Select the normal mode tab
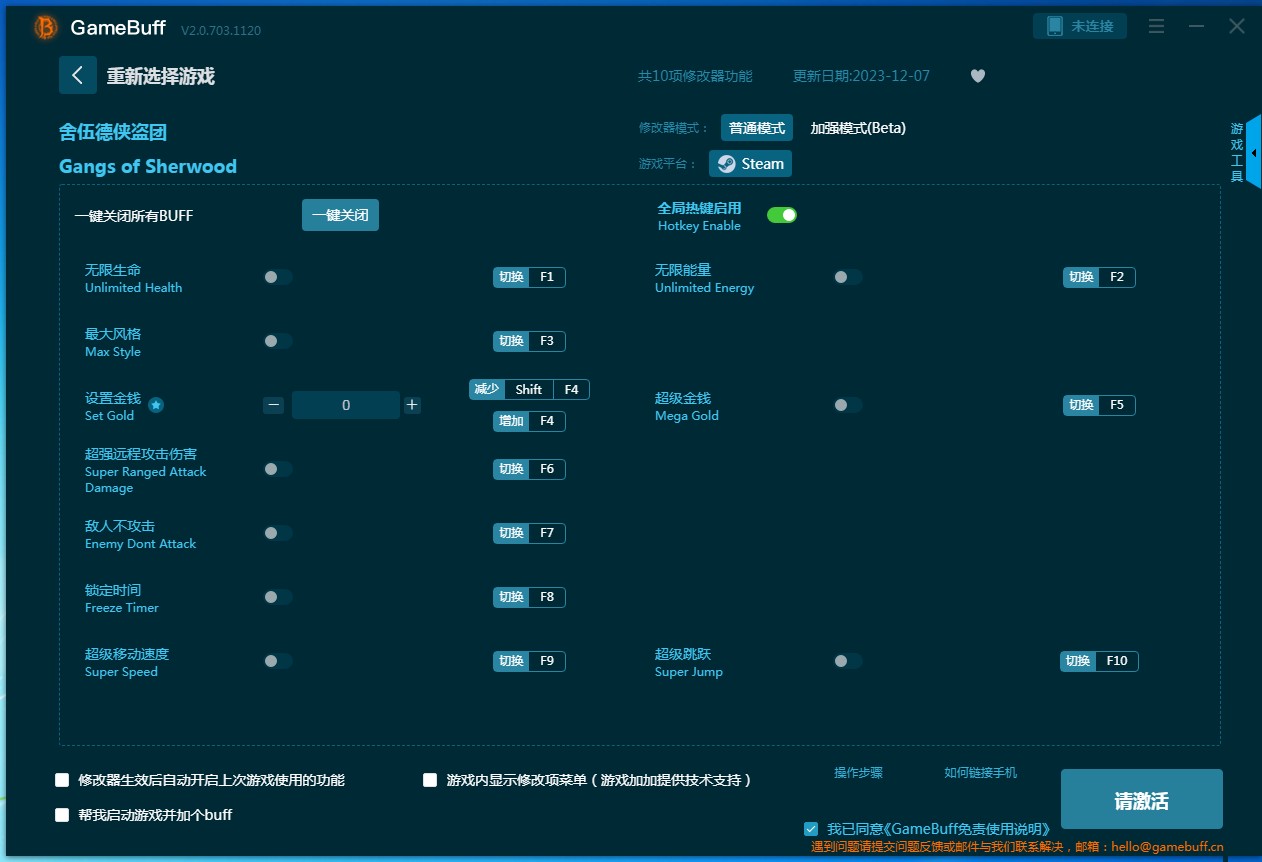Image resolution: width=1262 pixels, height=862 pixels. [757, 128]
